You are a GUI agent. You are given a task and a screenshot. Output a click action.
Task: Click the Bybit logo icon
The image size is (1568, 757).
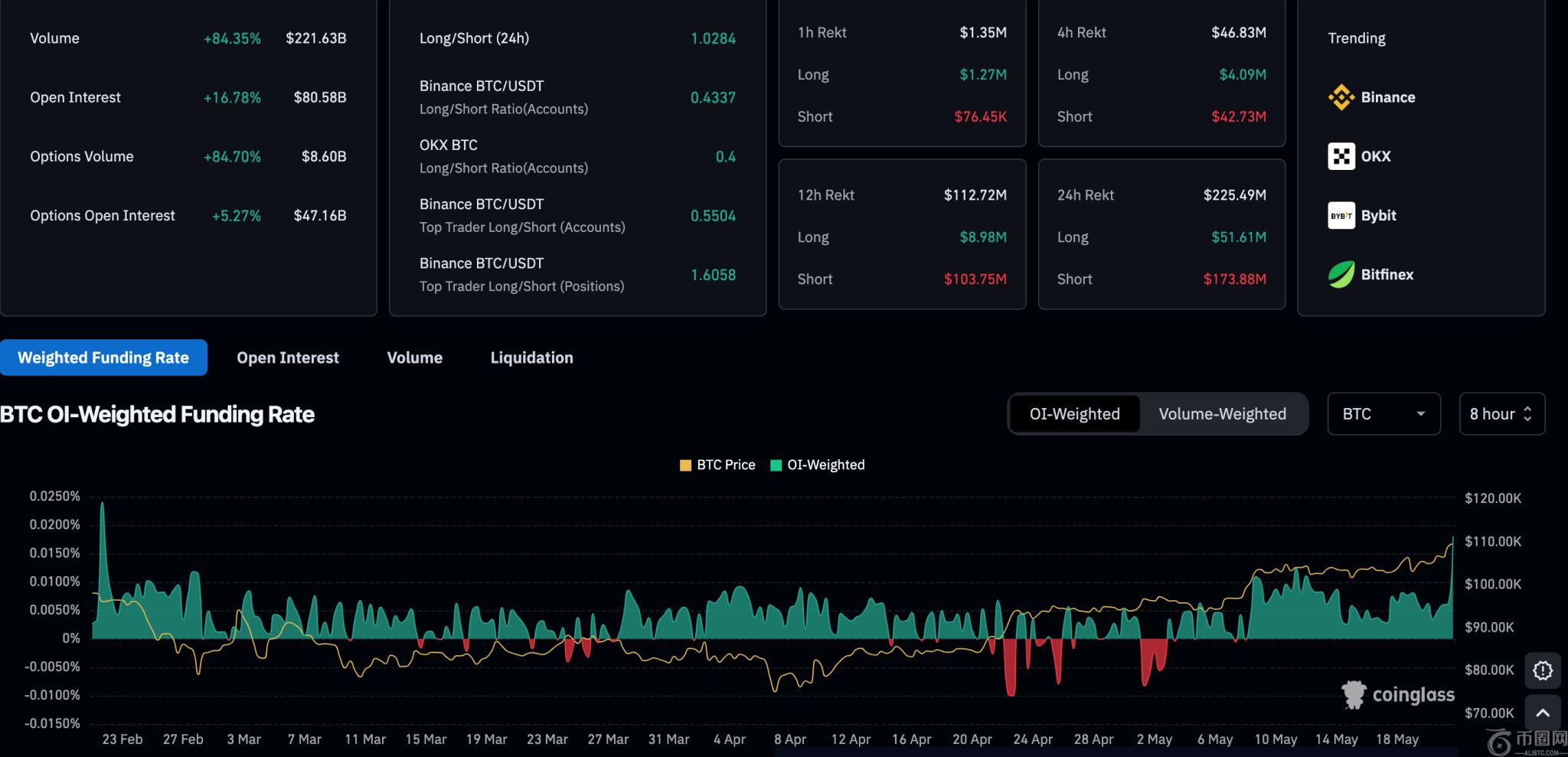point(1341,216)
